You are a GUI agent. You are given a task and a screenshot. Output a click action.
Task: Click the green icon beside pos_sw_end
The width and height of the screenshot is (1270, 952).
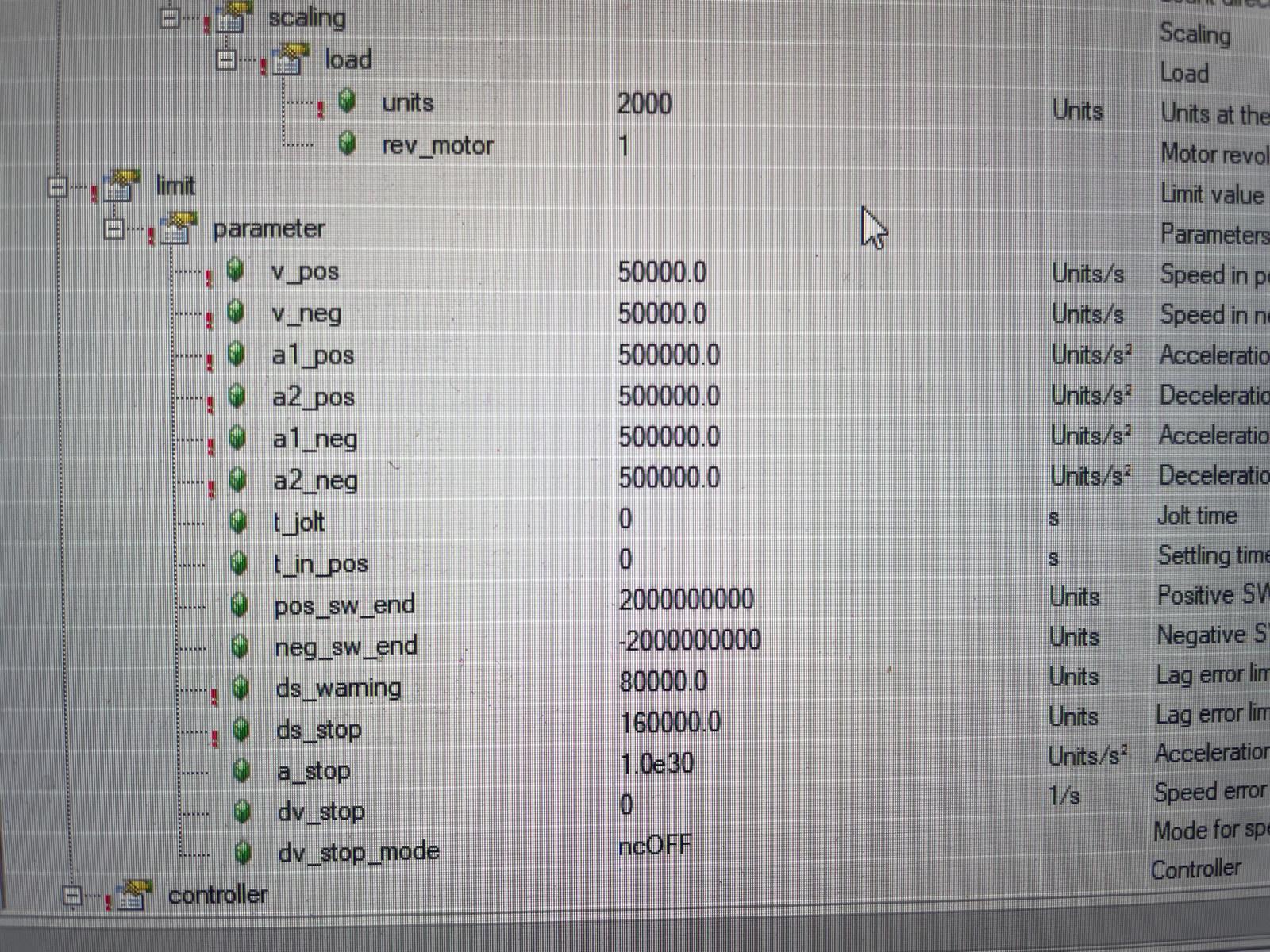coord(240,605)
